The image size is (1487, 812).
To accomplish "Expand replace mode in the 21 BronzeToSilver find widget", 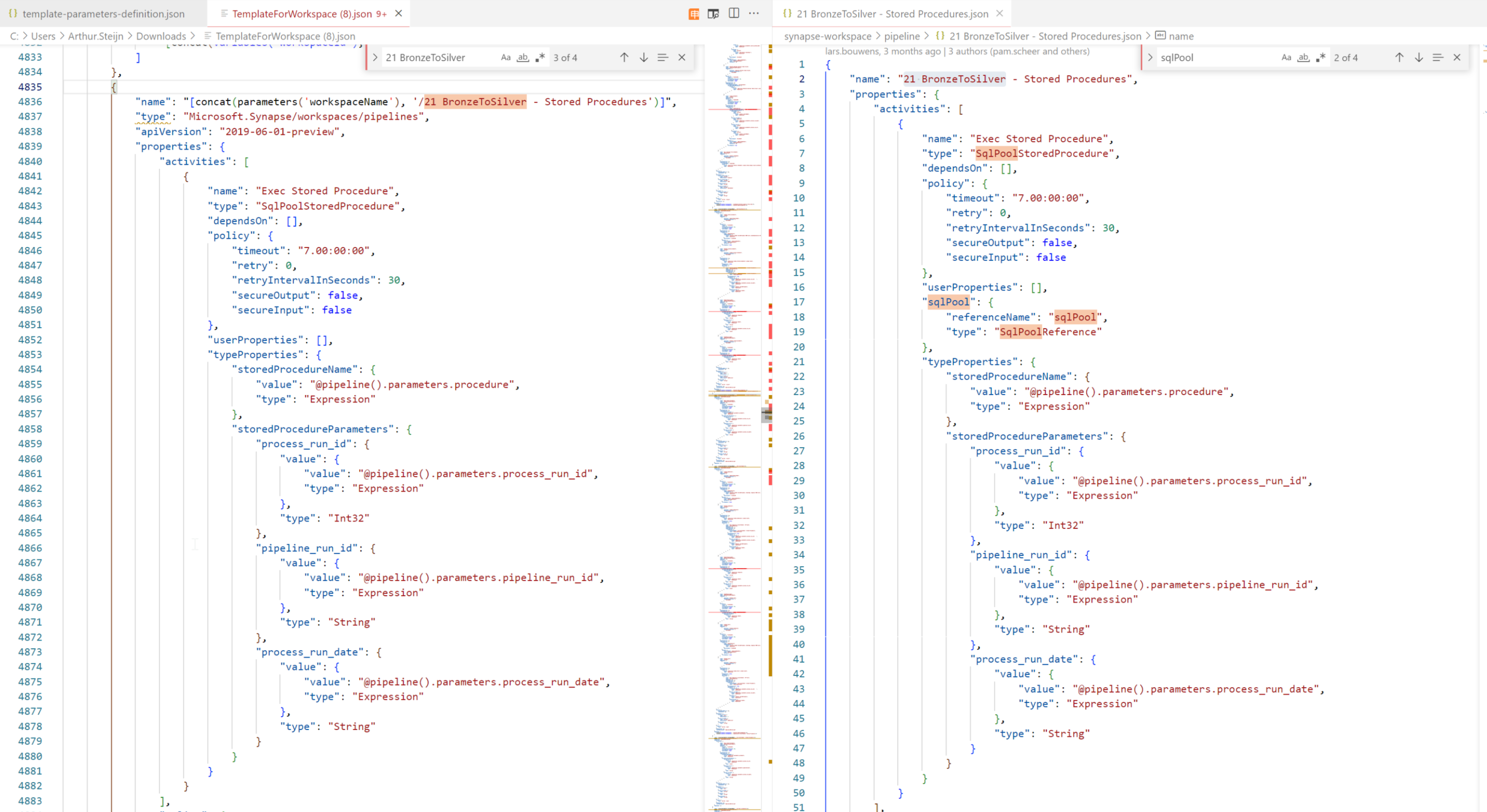I will 375,58.
